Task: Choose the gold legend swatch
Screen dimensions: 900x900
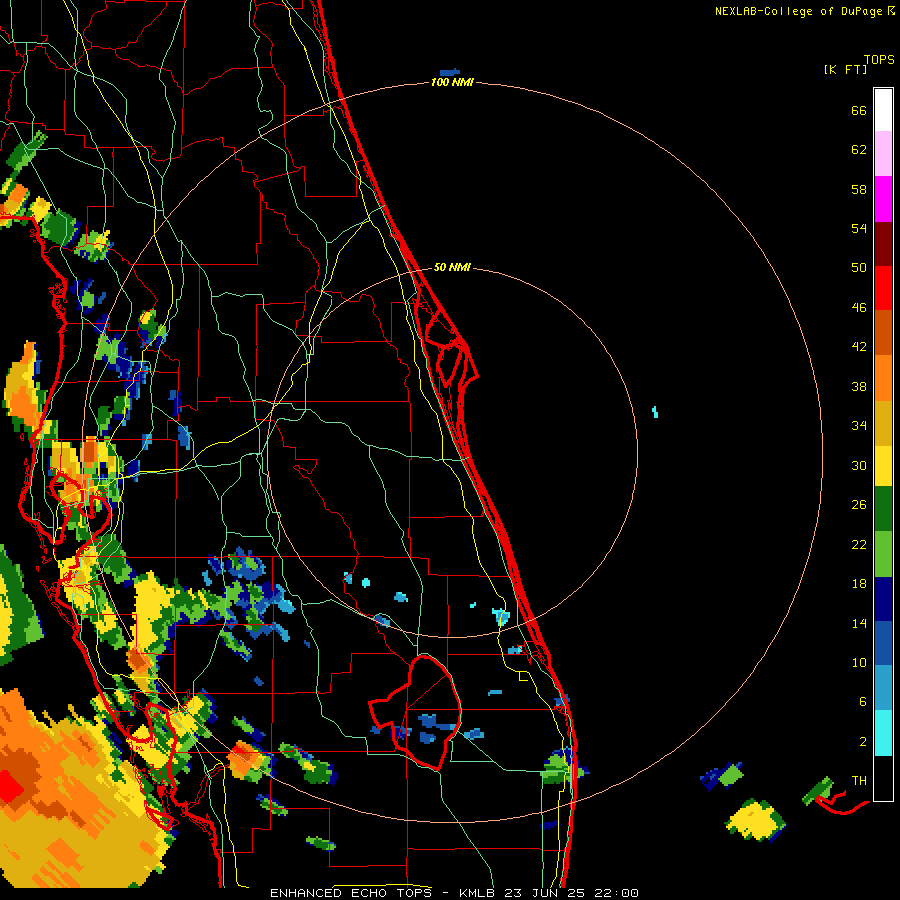Action: click(x=883, y=422)
